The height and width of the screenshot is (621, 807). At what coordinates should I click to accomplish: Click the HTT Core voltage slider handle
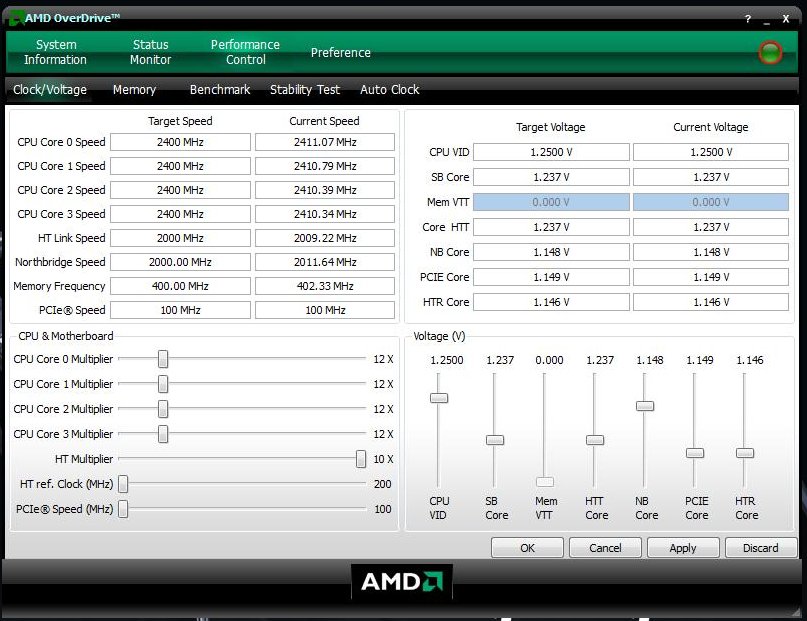pyautogui.click(x=595, y=440)
